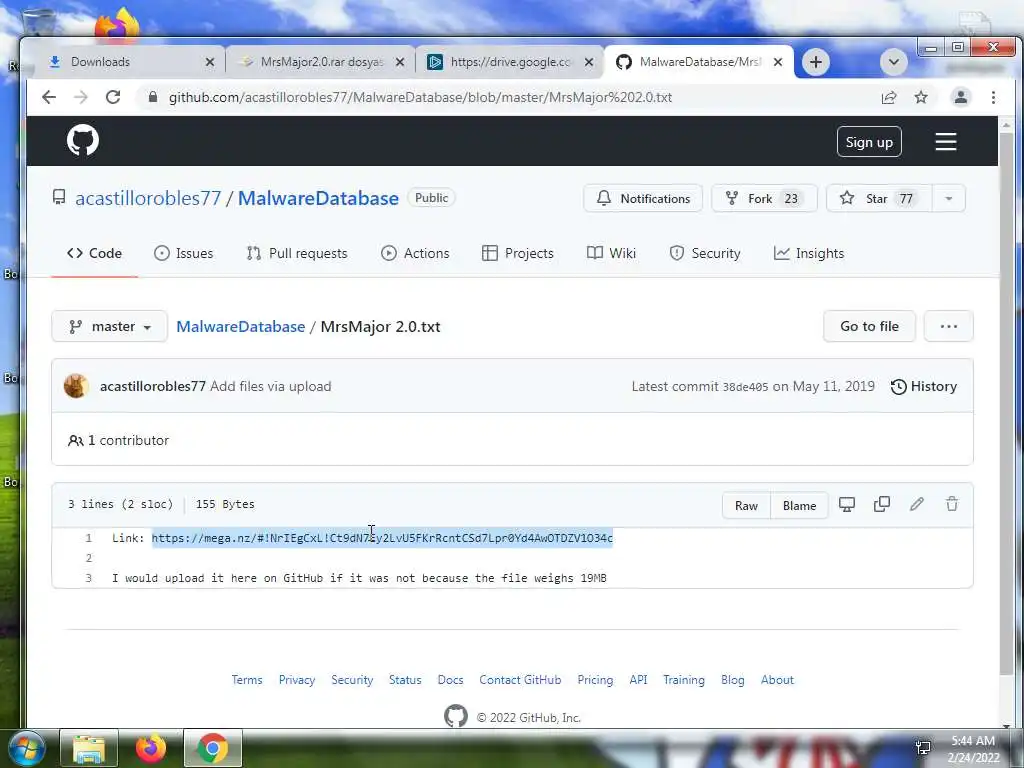Open the Actions tab

click(x=415, y=253)
